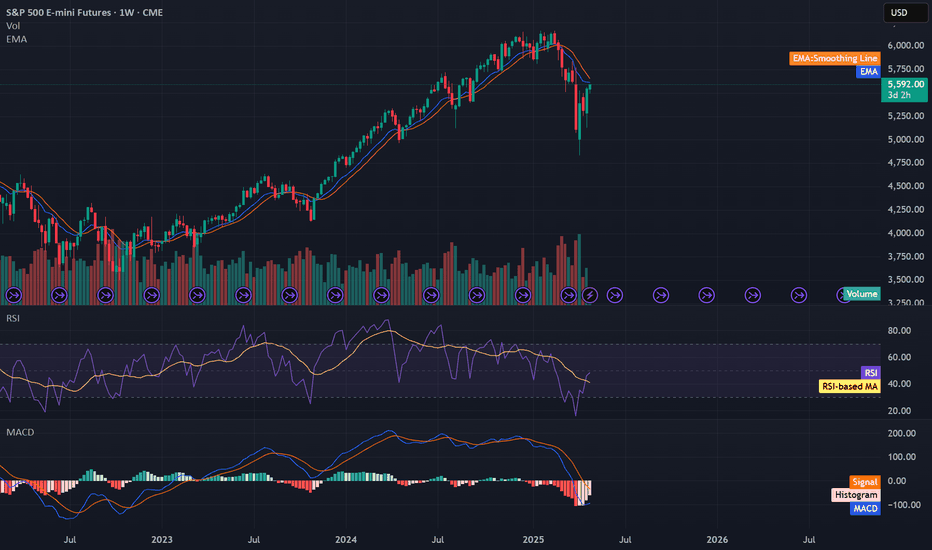Click the rollover marker partly hidden by Volume label
Screen dimensions: 932x550
842,295
